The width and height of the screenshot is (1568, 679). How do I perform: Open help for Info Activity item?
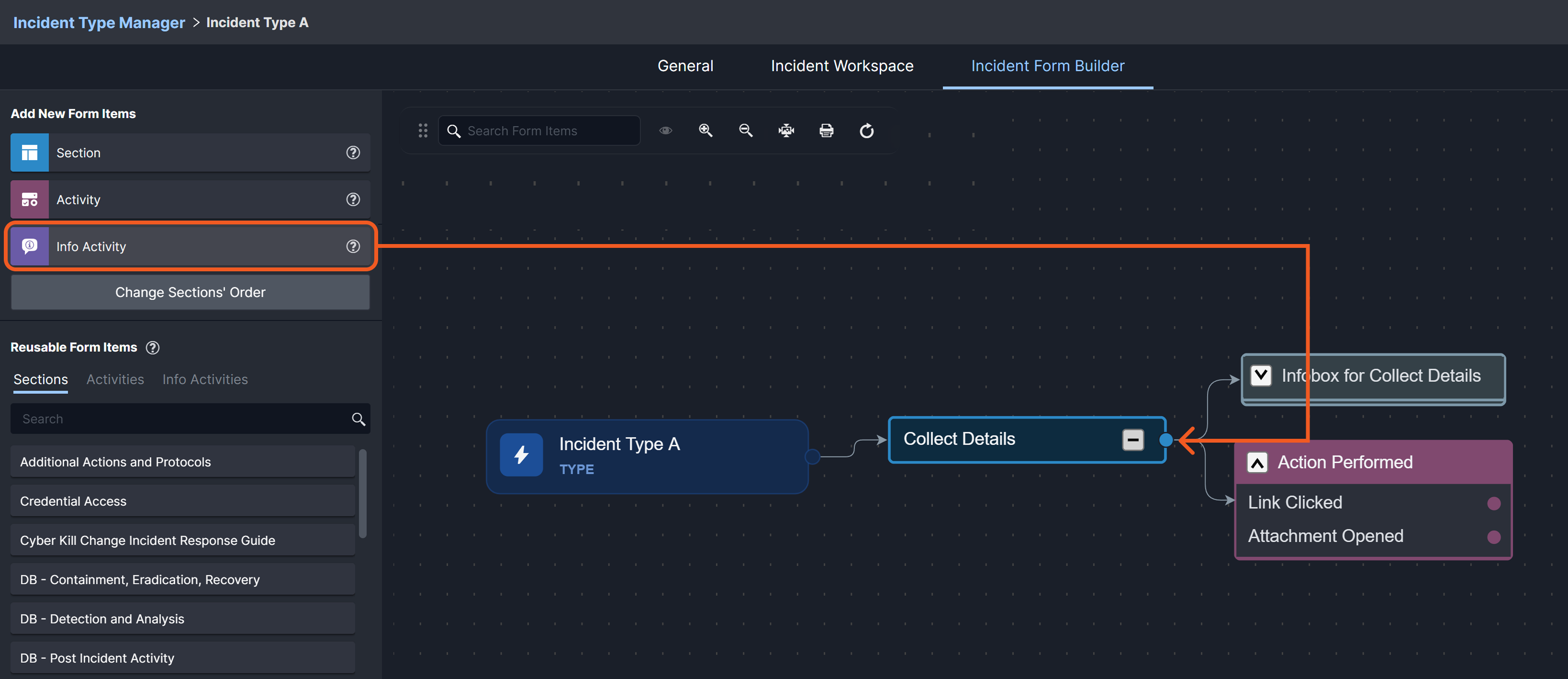pyautogui.click(x=353, y=246)
